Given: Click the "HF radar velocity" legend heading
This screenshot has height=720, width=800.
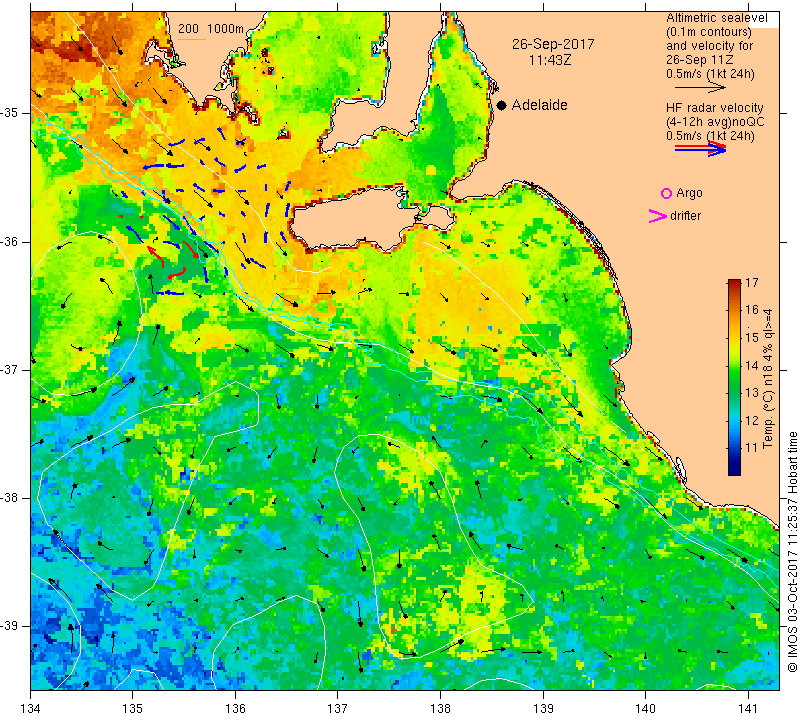Looking at the screenshot, I should (x=714, y=108).
